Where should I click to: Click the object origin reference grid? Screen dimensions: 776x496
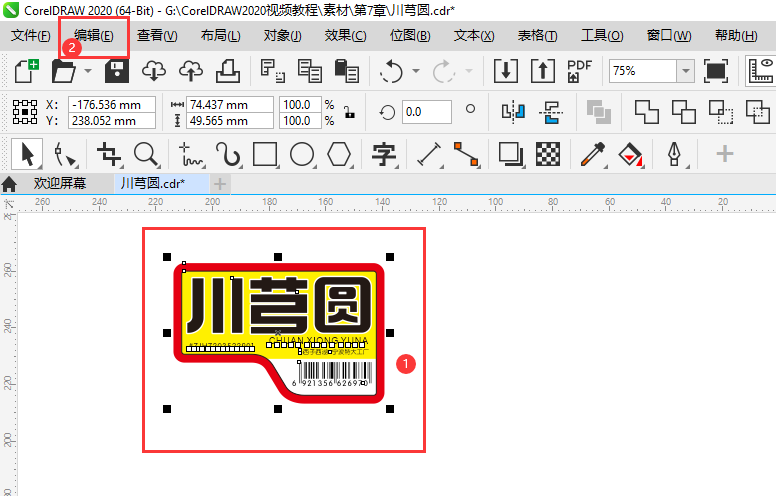pos(25,112)
